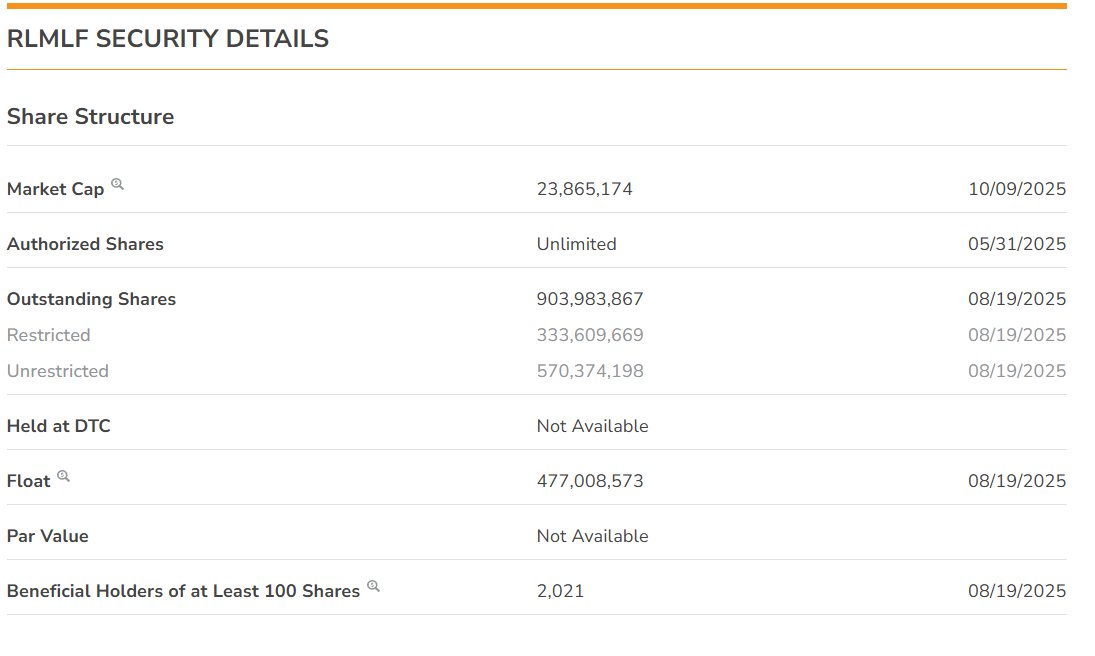
Task: Click the date in the Outstanding Shares row
Action: [1017, 299]
